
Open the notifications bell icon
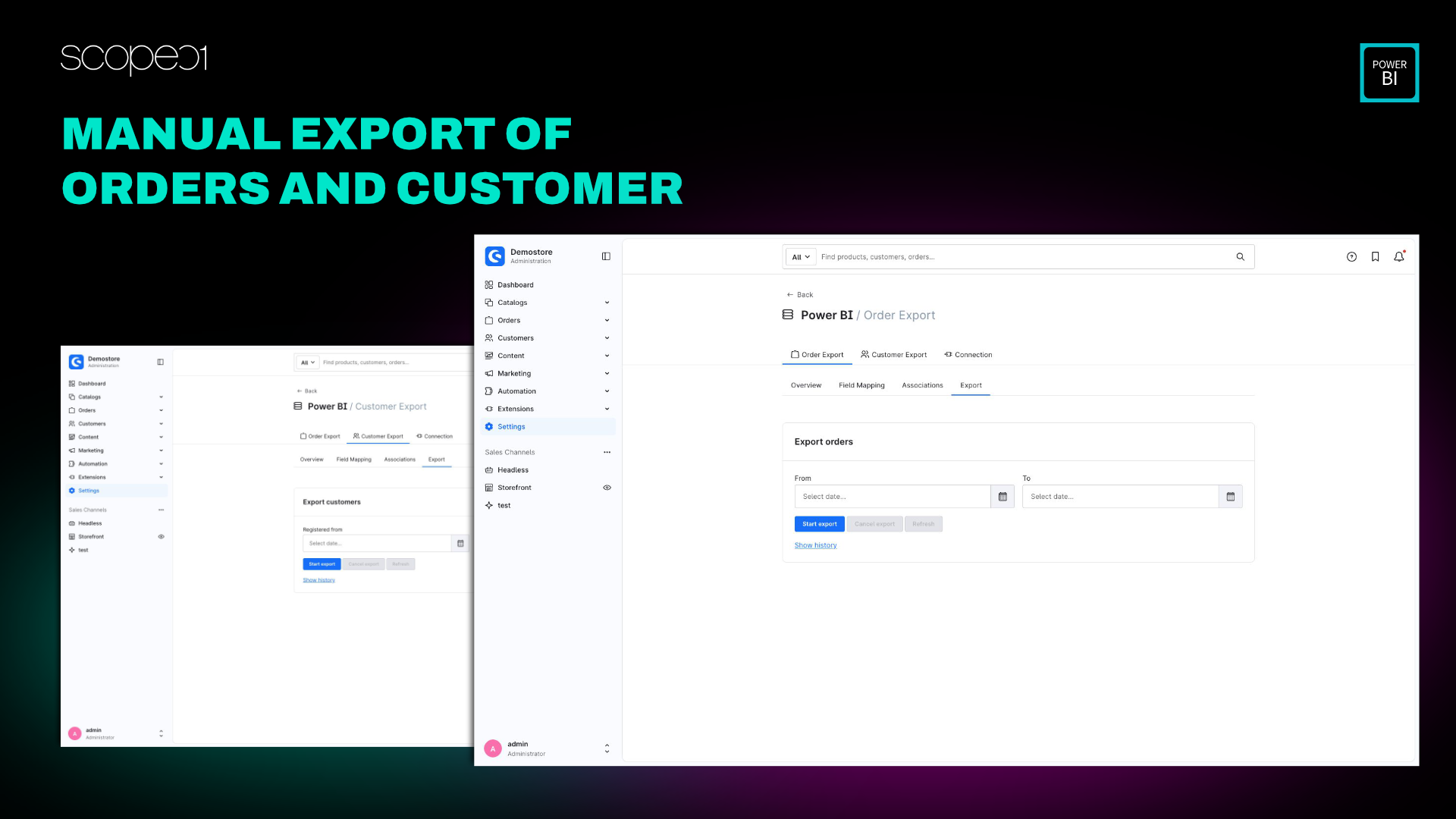[1399, 257]
